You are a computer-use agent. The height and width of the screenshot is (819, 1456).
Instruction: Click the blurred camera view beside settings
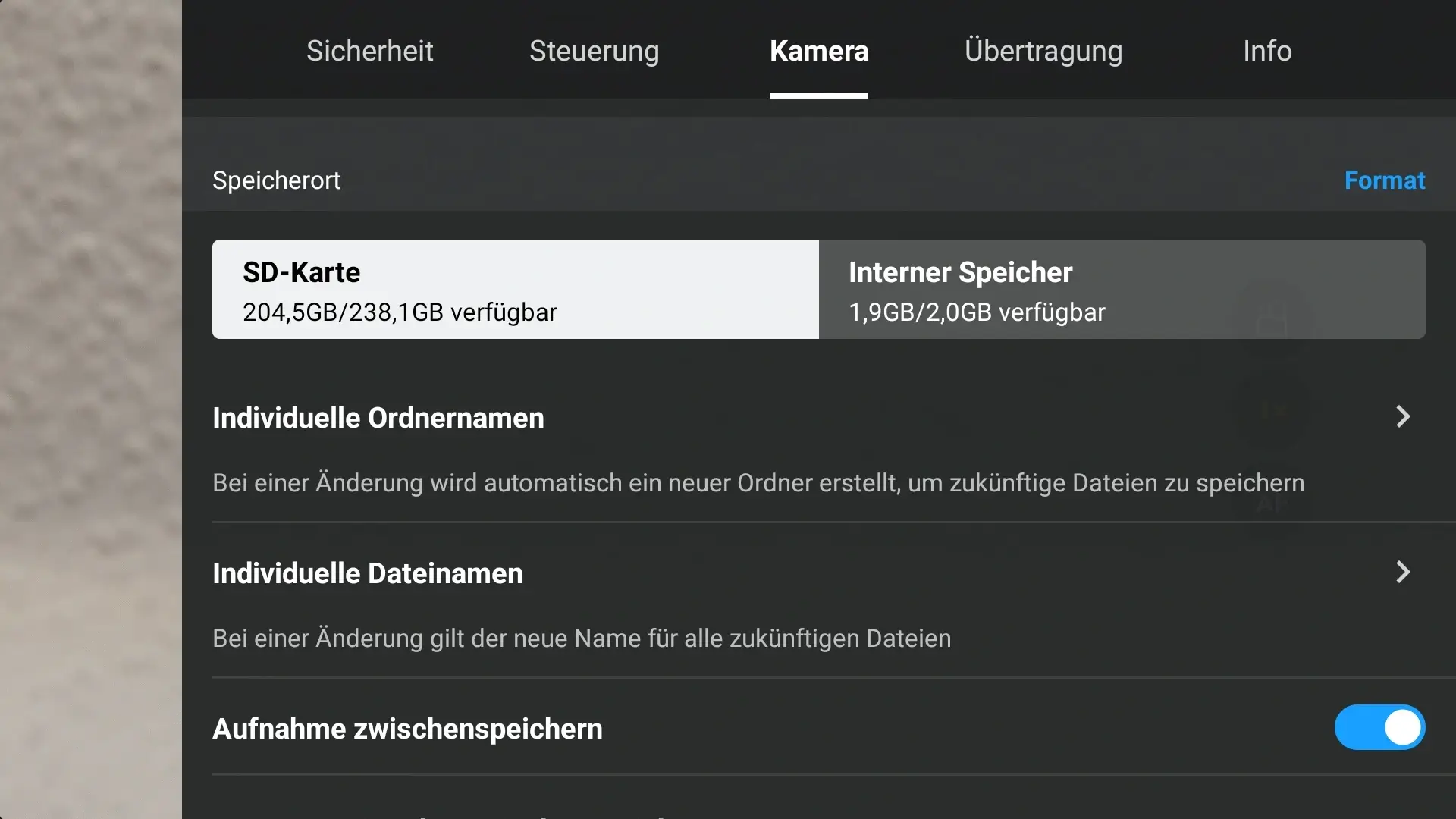[x=90, y=409]
